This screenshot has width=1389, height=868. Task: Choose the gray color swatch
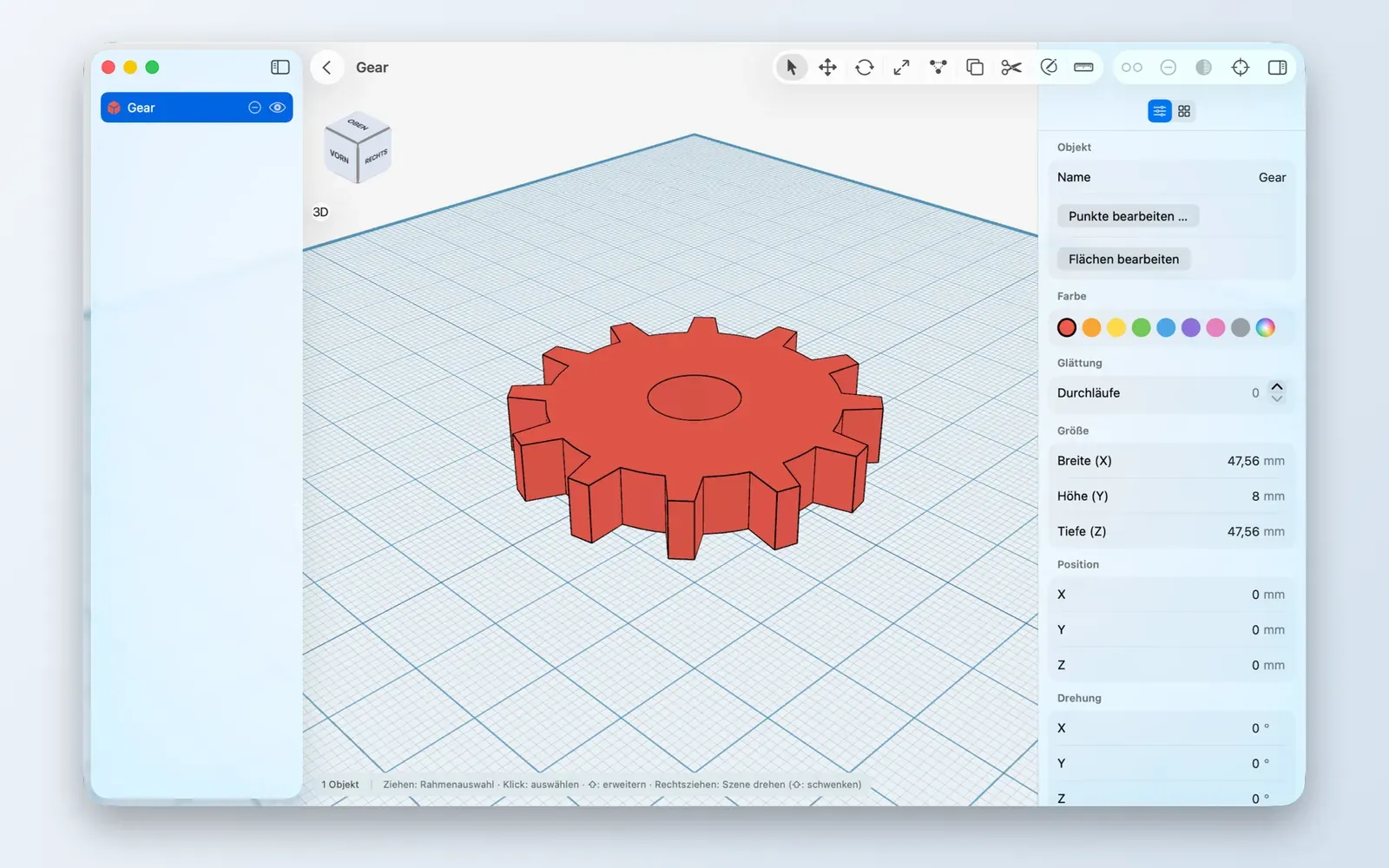pyautogui.click(x=1241, y=327)
